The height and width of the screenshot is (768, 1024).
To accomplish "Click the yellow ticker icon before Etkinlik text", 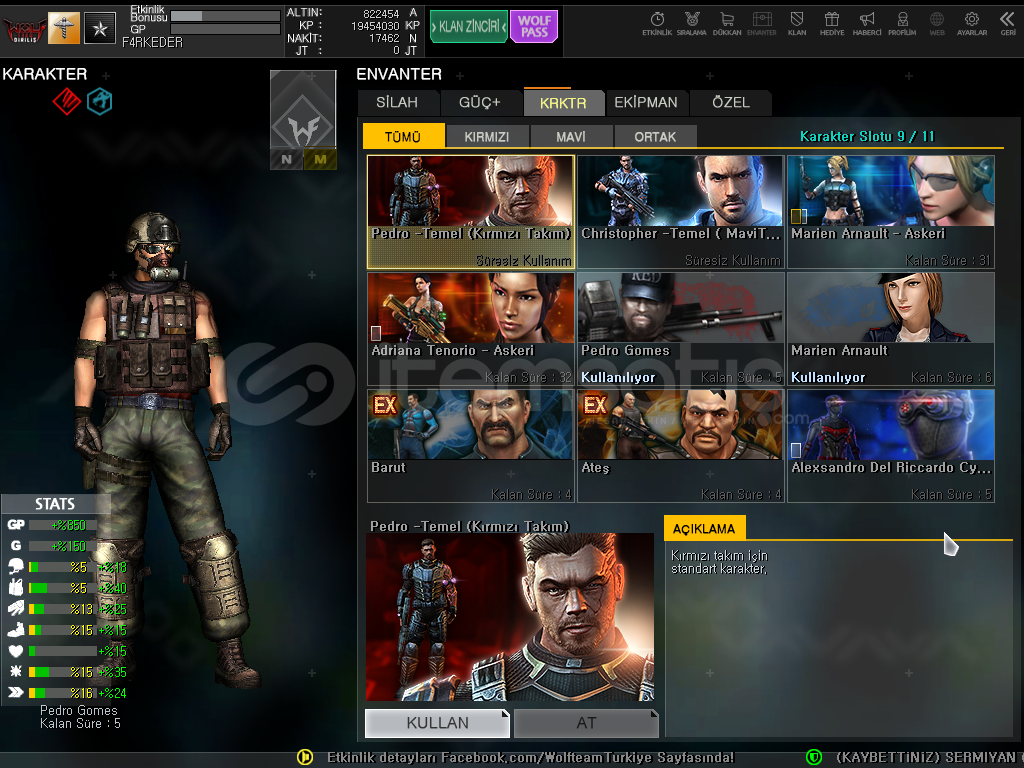I will coord(305,757).
